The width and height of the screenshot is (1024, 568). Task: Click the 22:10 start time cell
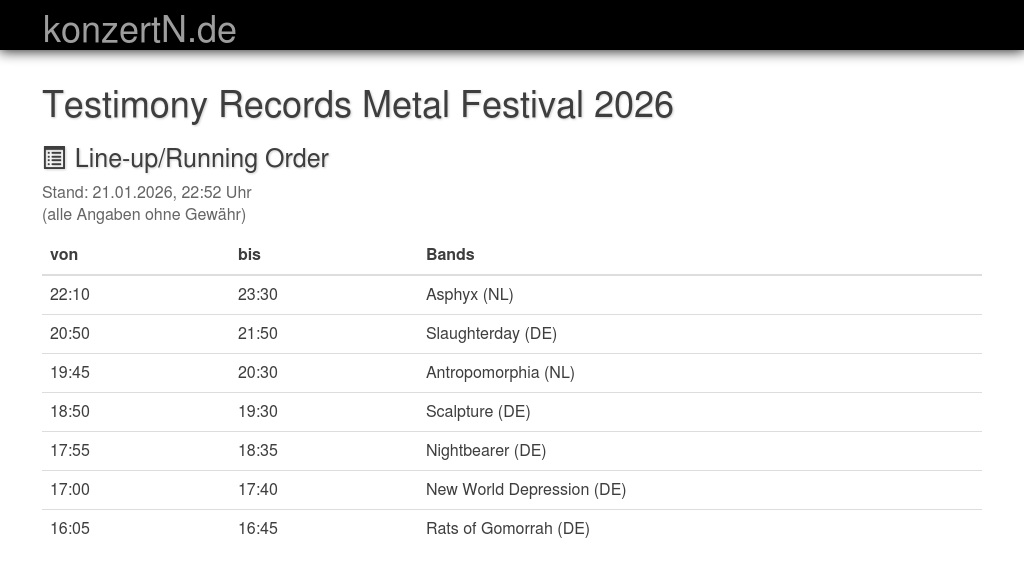70,294
